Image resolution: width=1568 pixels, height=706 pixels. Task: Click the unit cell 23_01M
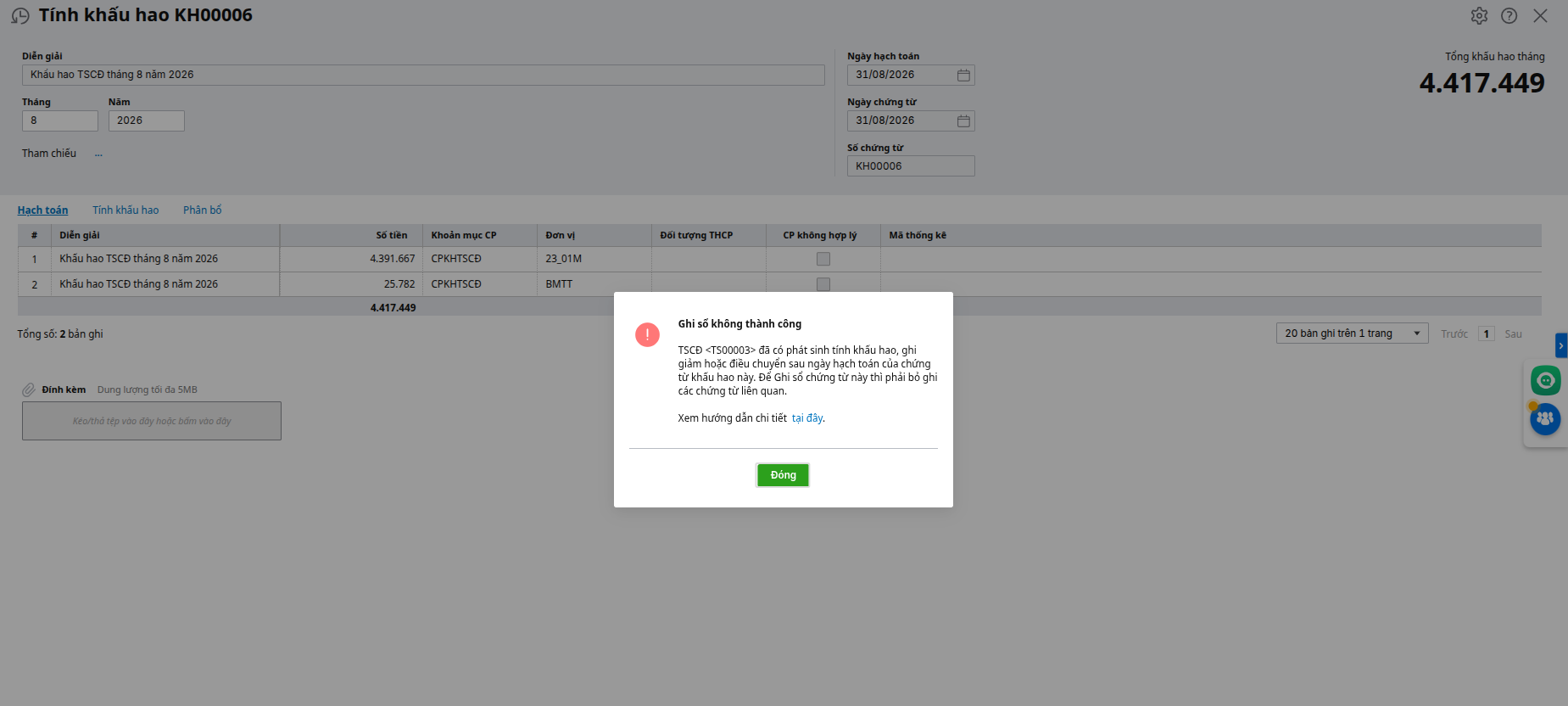tap(594, 259)
